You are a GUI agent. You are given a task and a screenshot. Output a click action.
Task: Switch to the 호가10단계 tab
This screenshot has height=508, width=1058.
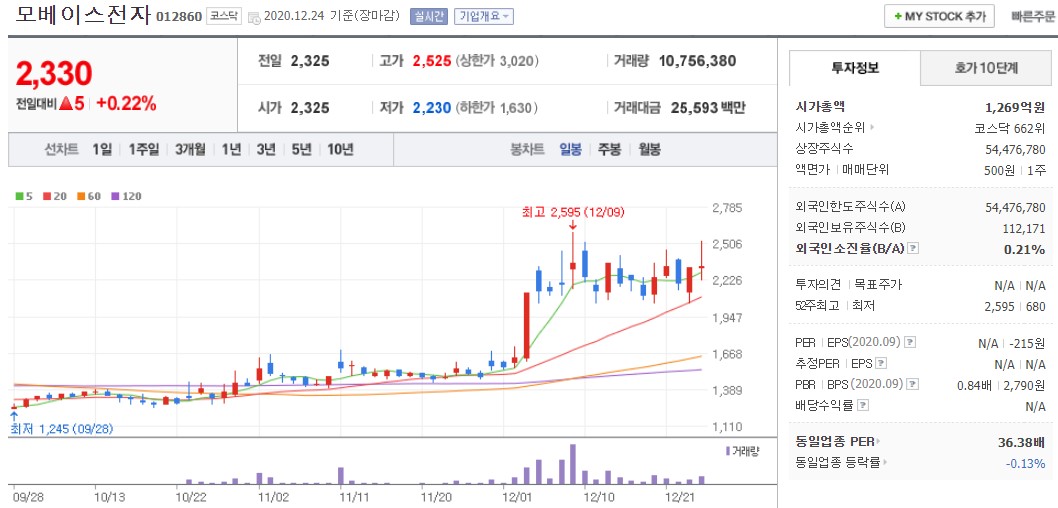986,68
